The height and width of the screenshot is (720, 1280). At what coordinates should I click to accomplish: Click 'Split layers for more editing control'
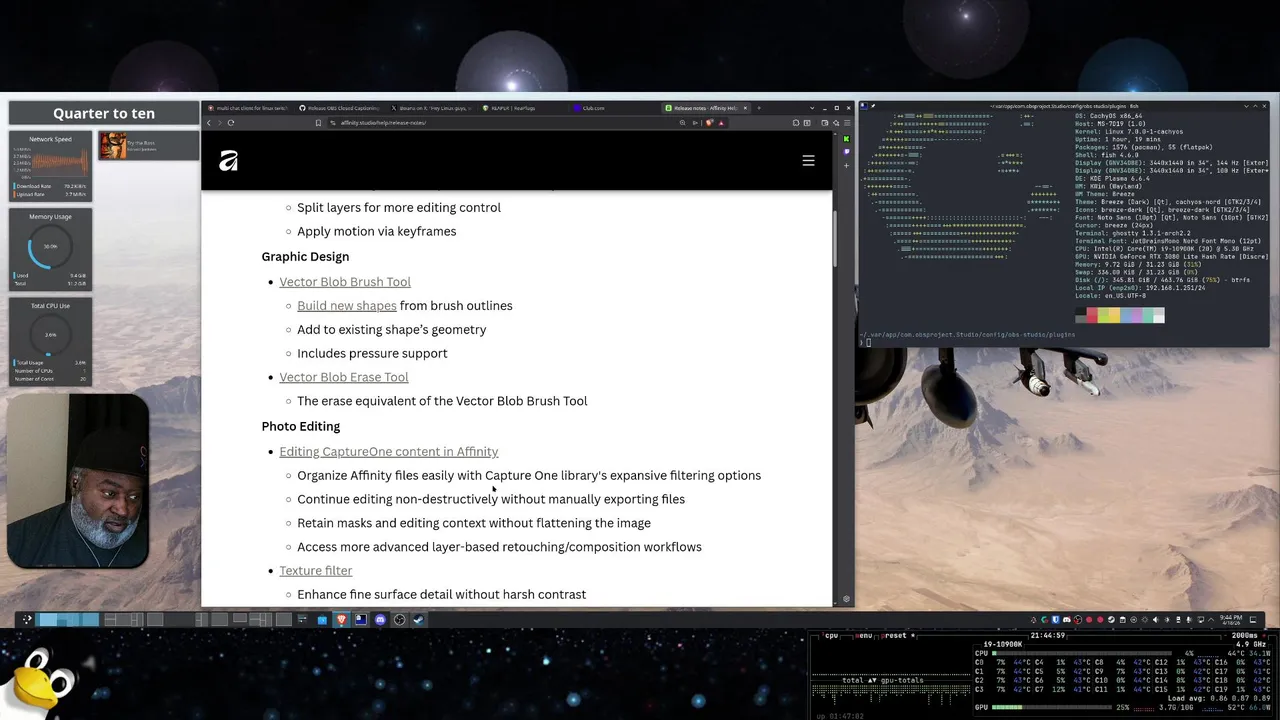tap(399, 208)
